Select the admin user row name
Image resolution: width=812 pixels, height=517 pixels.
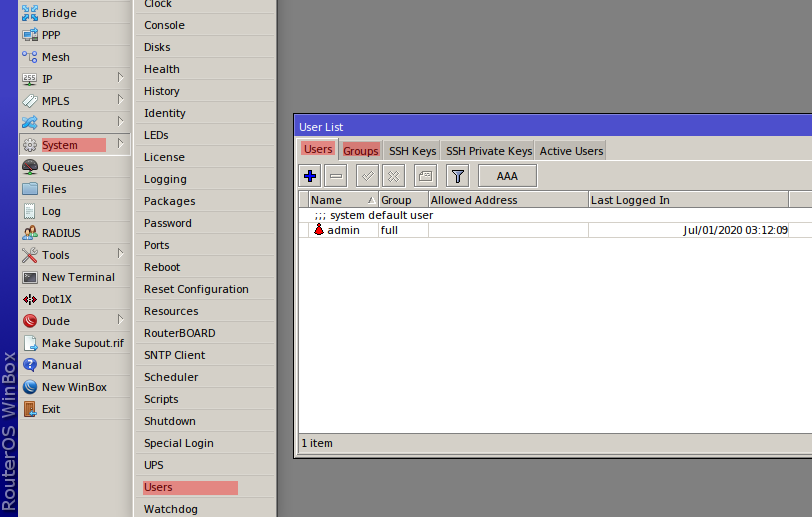tap(343, 230)
